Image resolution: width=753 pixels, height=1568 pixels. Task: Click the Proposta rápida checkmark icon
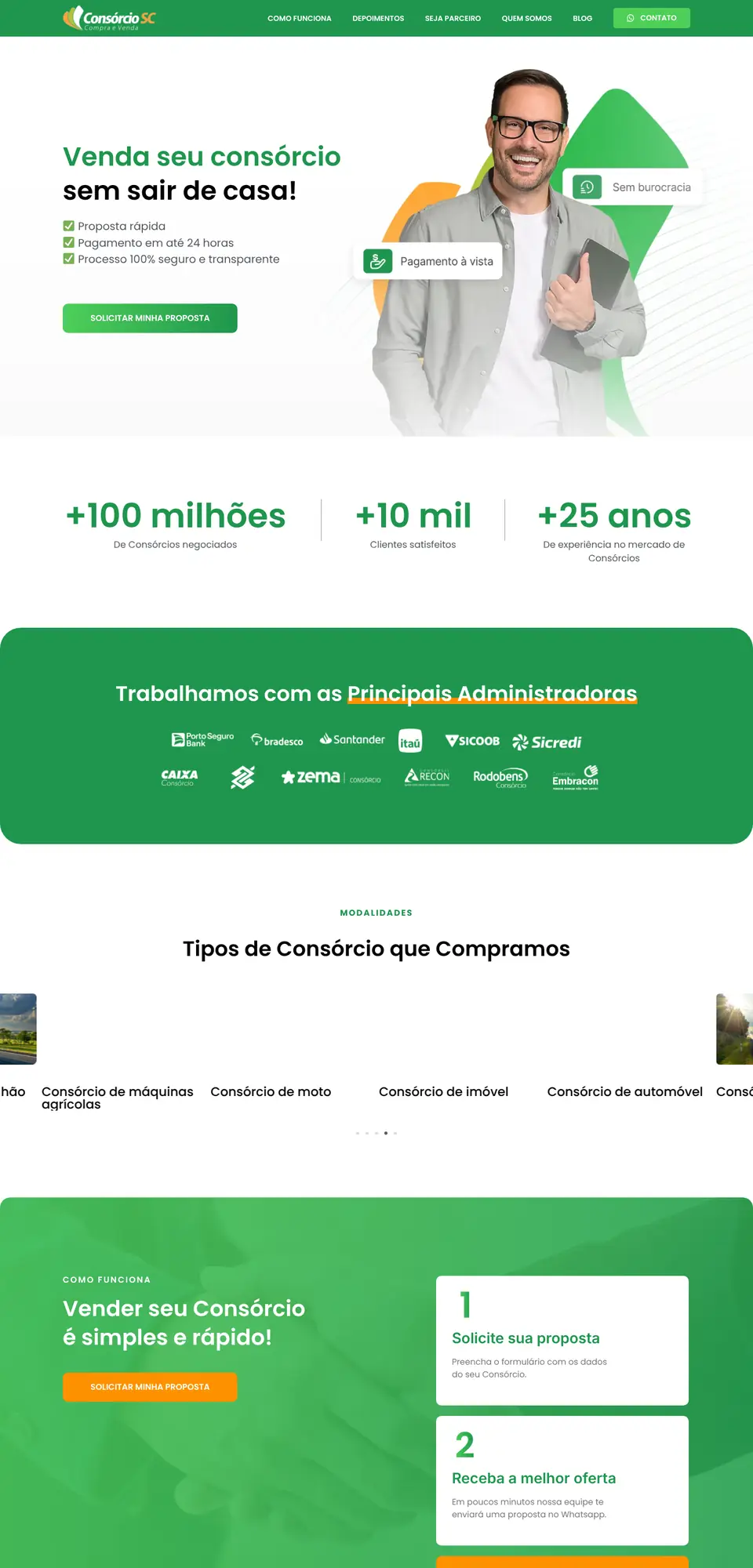coord(69,226)
